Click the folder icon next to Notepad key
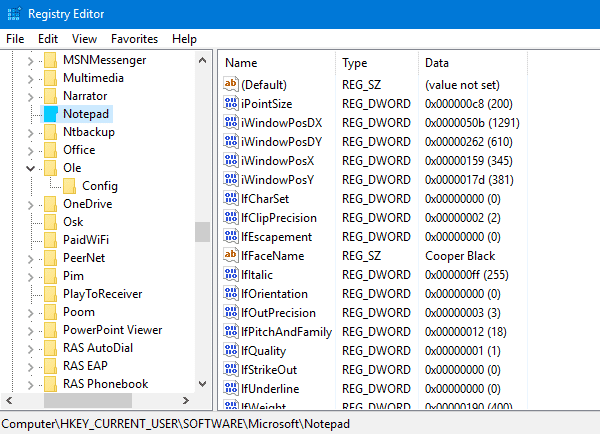This screenshot has width=600, height=434. click(x=50, y=114)
